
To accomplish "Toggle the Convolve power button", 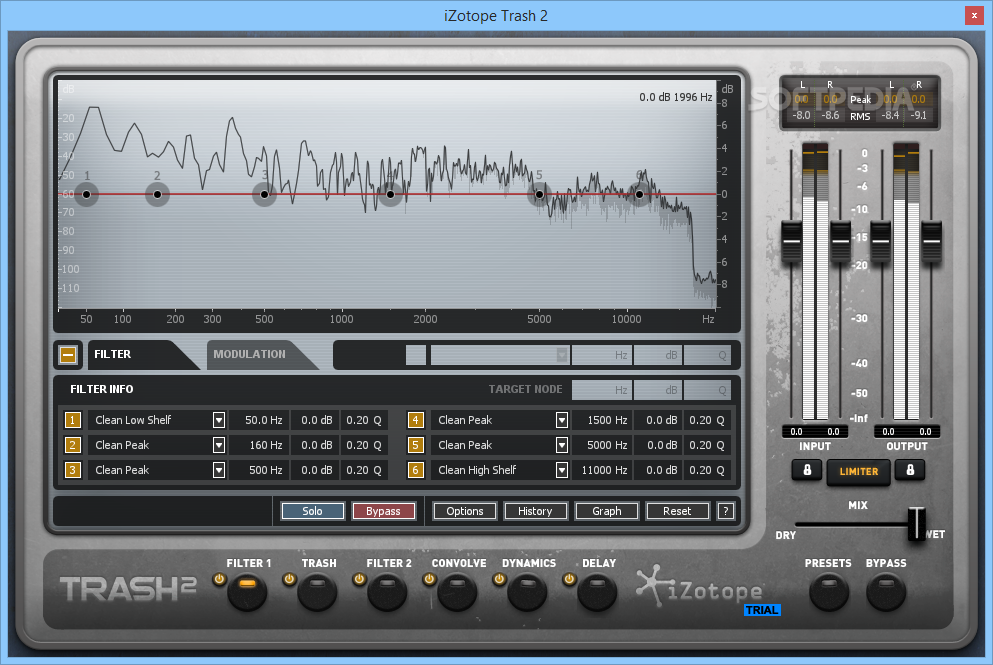I will click(429, 579).
